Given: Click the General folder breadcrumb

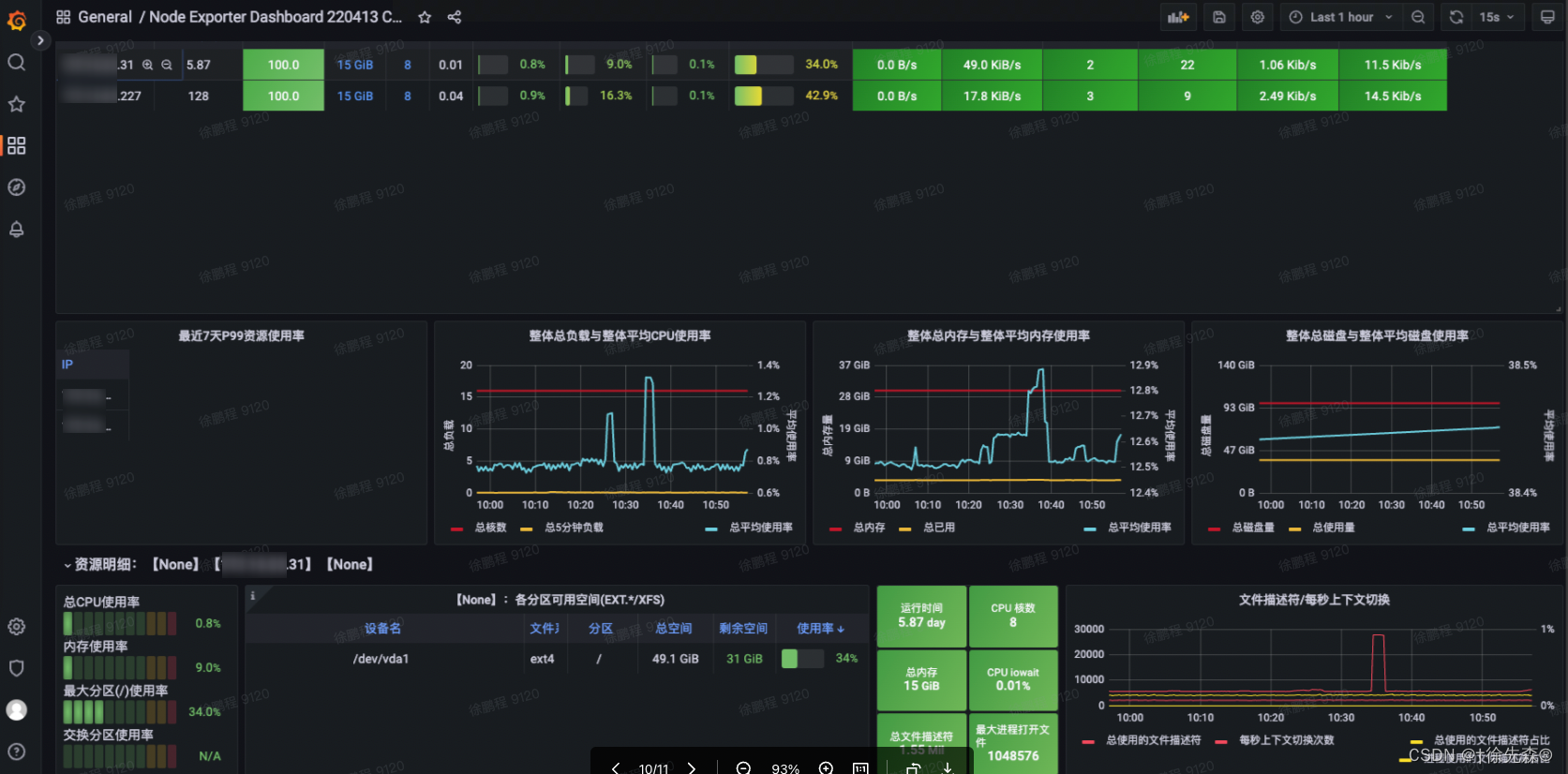Looking at the screenshot, I should [105, 17].
